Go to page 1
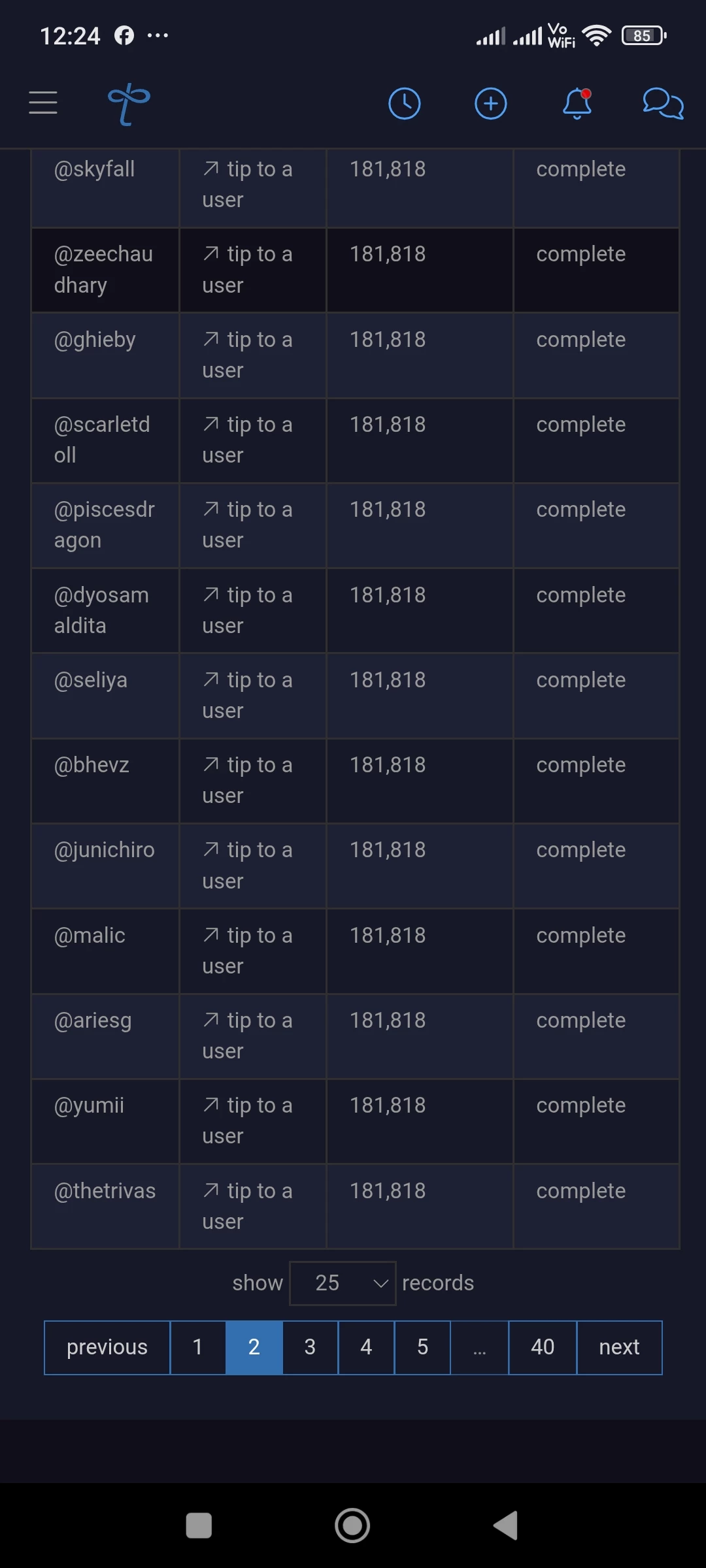This screenshot has height=1568, width=706. pyautogui.click(x=198, y=1347)
